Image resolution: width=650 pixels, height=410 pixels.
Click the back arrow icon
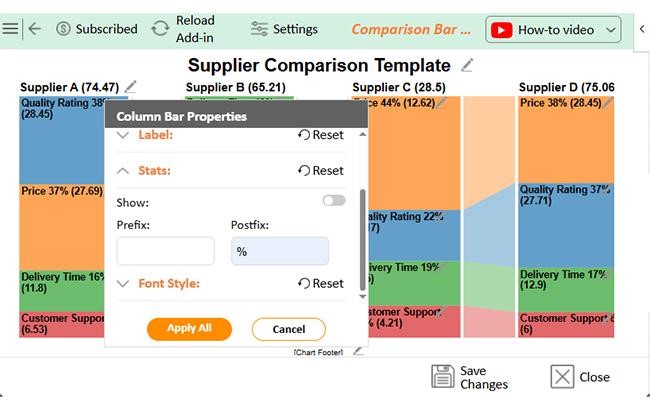pos(35,29)
